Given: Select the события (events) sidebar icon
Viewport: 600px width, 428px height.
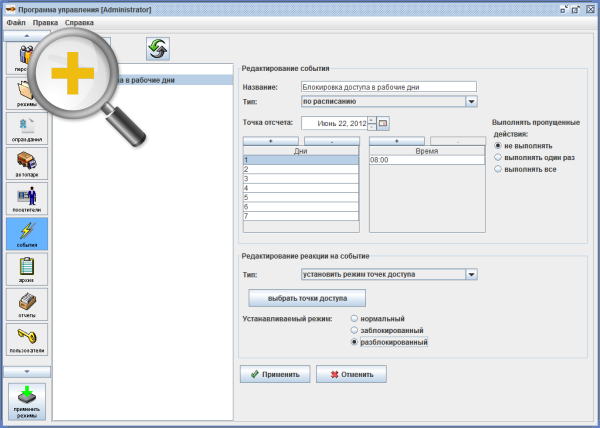Looking at the screenshot, I should click(25, 235).
